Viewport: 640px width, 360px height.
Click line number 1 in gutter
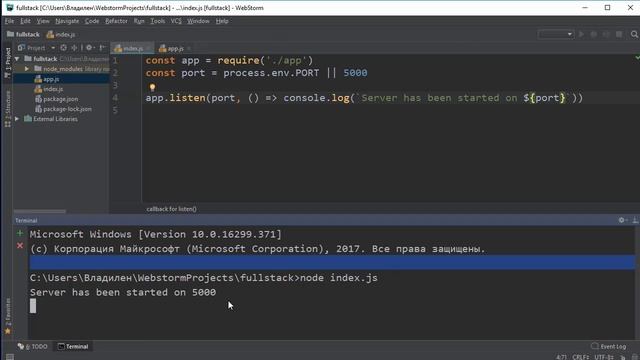[115, 60]
